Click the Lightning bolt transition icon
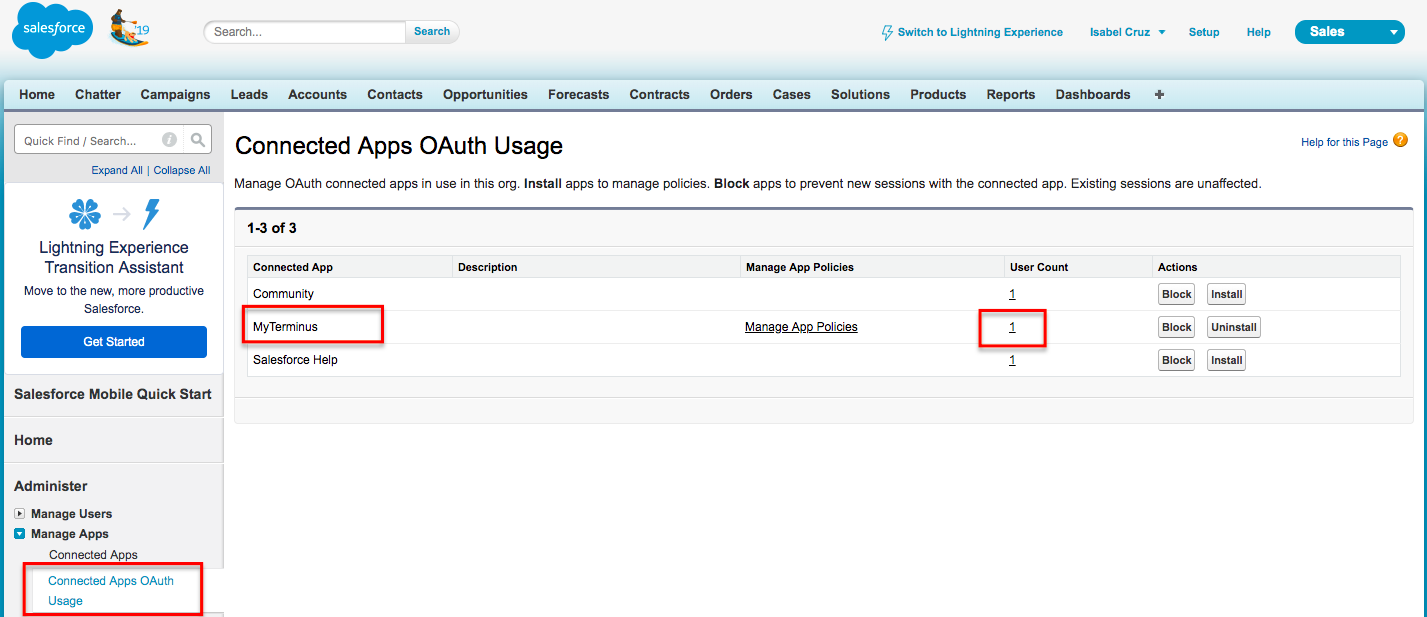This screenshot has width=1427, height=617. click(152, 213)
